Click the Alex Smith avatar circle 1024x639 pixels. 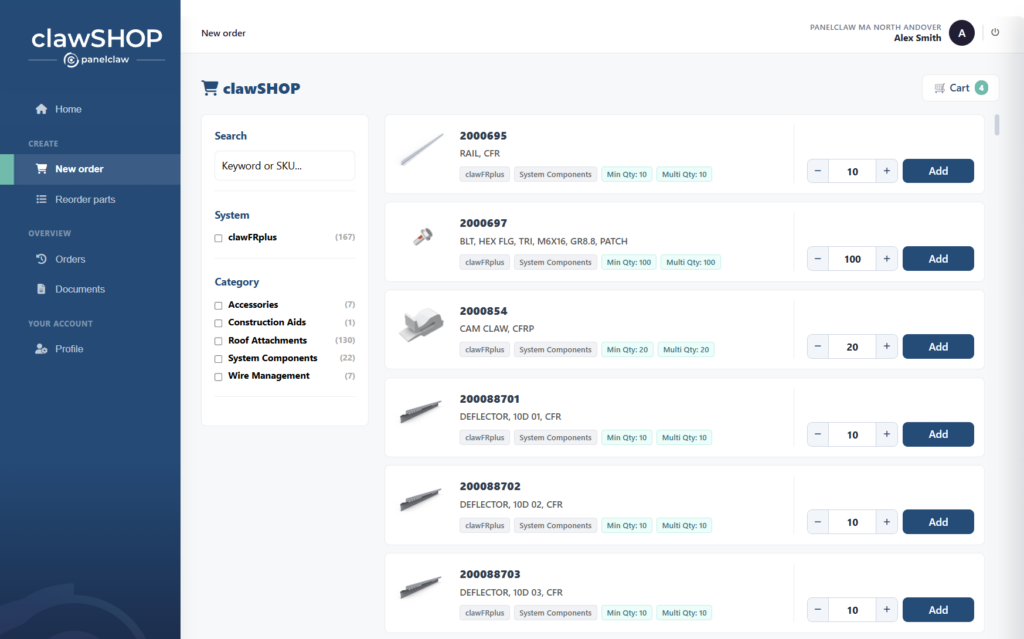click(x=961, y=33)
